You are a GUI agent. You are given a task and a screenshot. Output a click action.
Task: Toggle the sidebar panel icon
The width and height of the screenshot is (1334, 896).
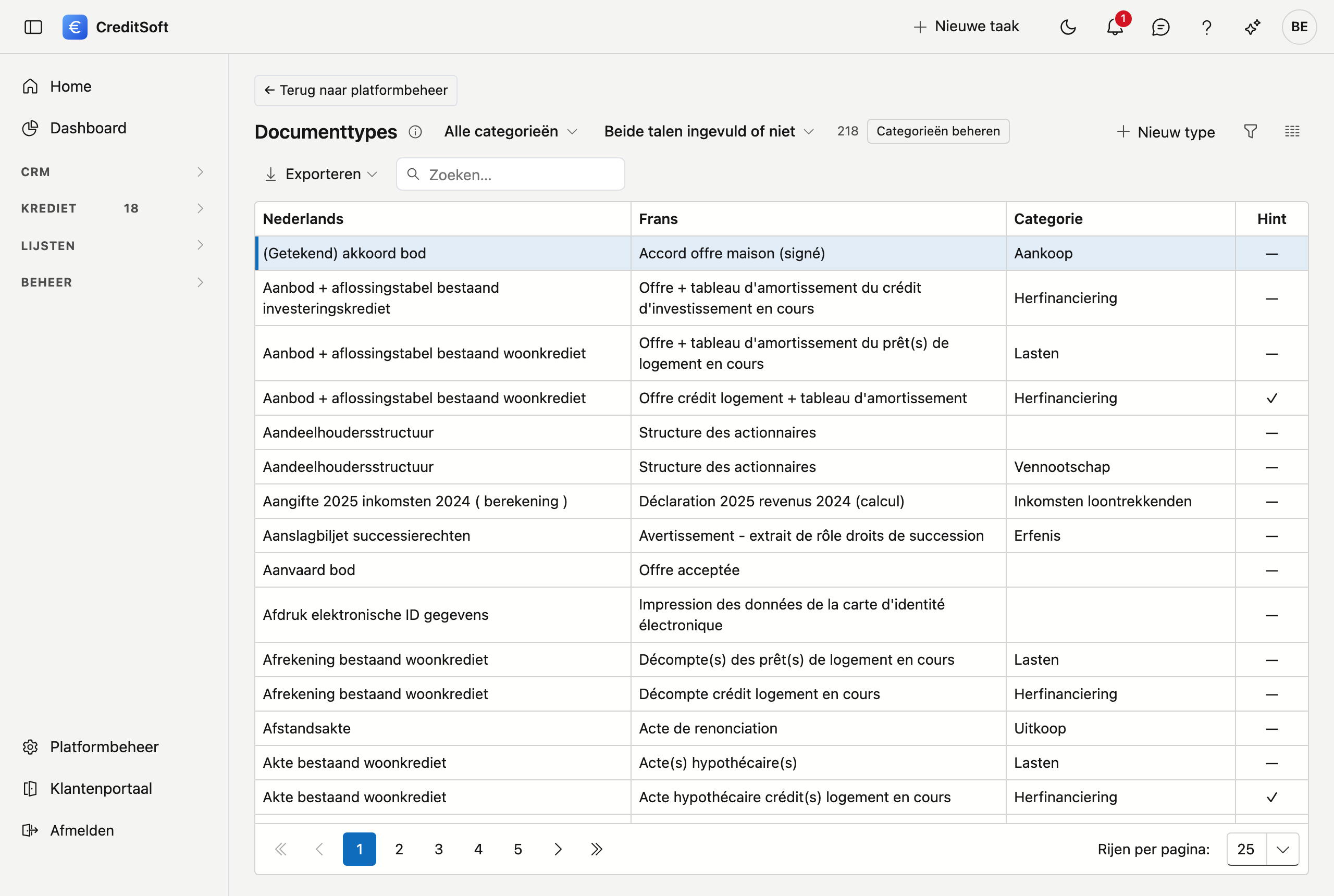[33, 27]
